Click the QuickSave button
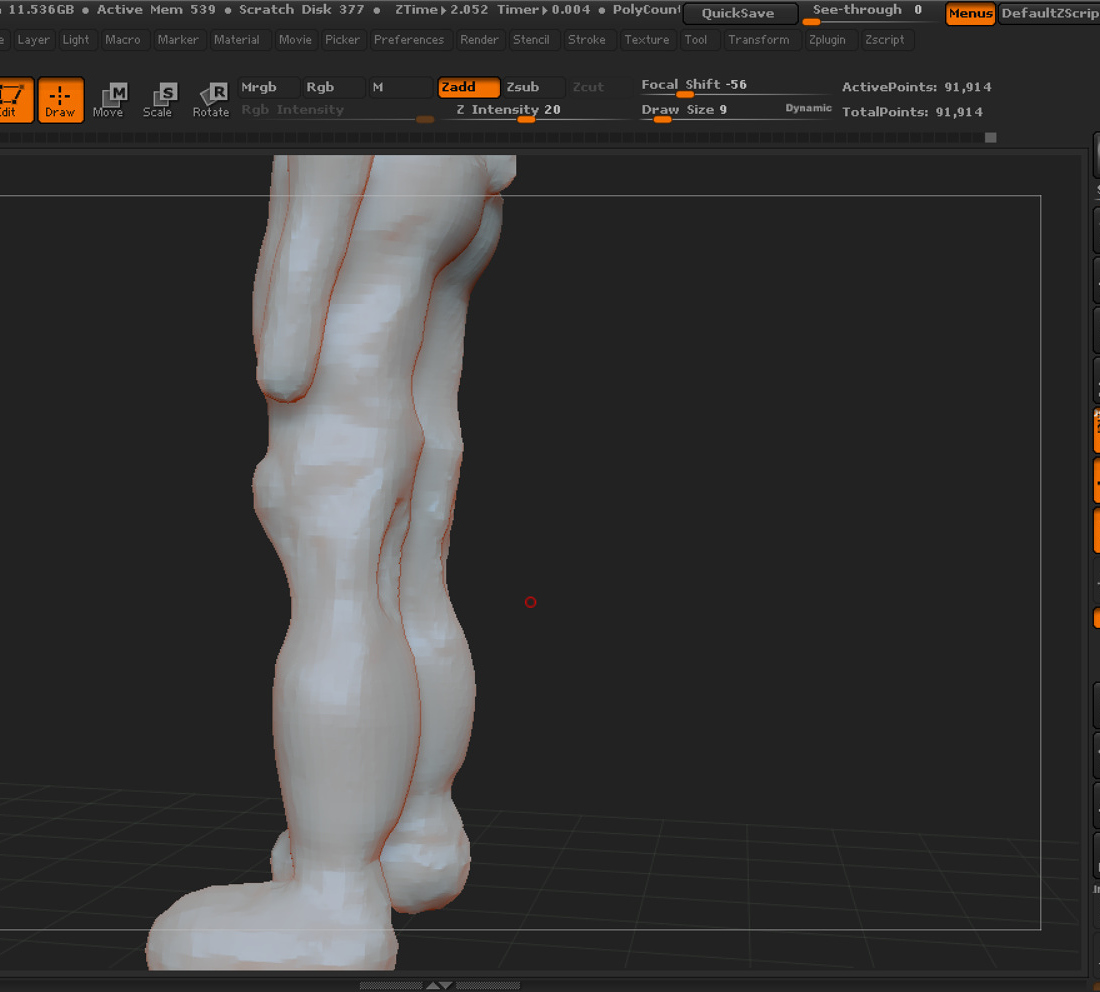Screen dimensions: 1100x992 pyautogui.click(x=740, y=13)
